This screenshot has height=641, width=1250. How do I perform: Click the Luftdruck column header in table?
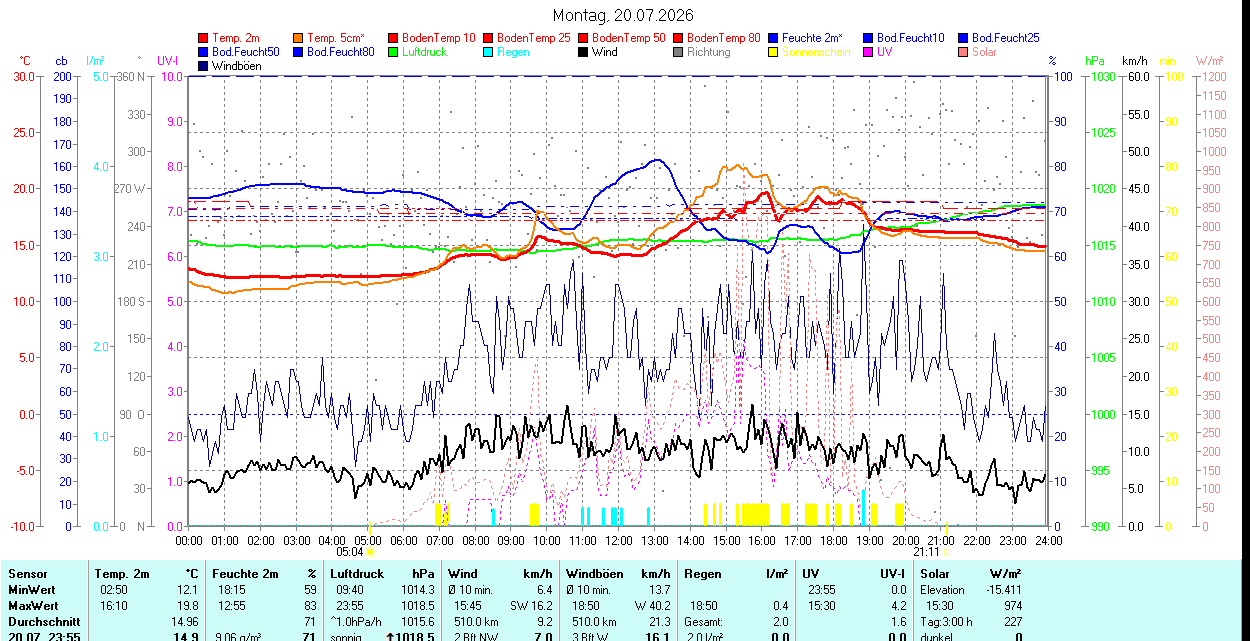(357, 574)
